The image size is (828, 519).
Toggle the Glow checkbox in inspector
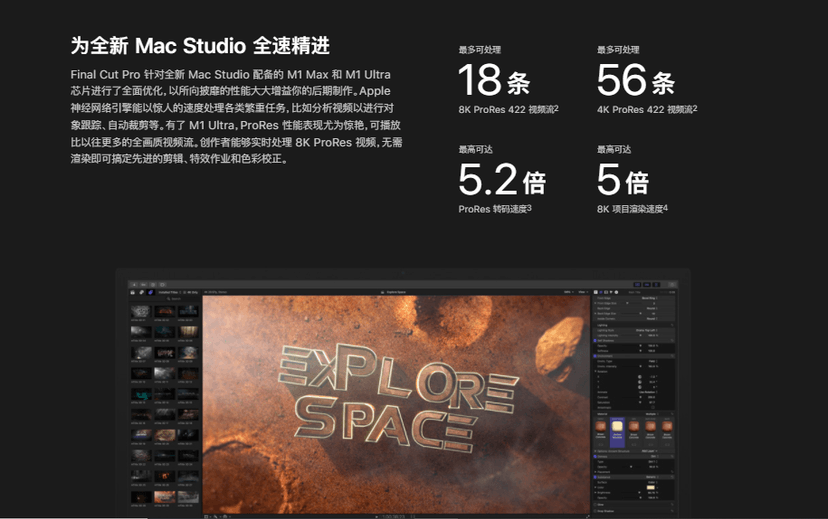[x=595, y=504]
